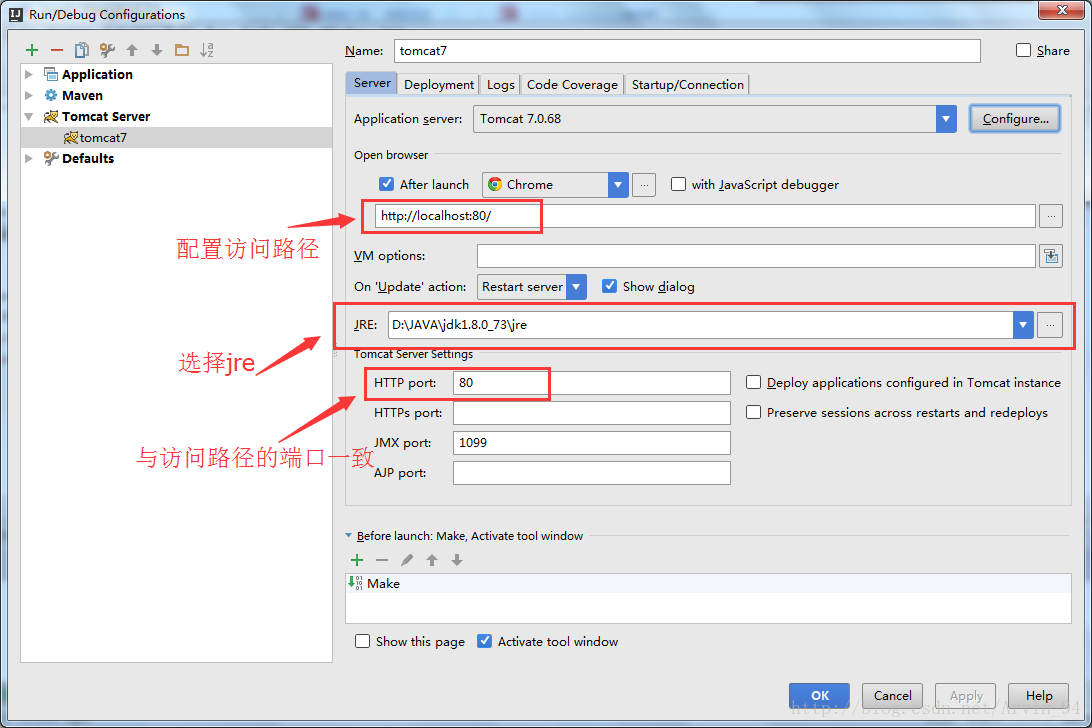The height and width of the screenshot is (728, 1092).
Task: Click the Cancel button
Action: [892, 695]
